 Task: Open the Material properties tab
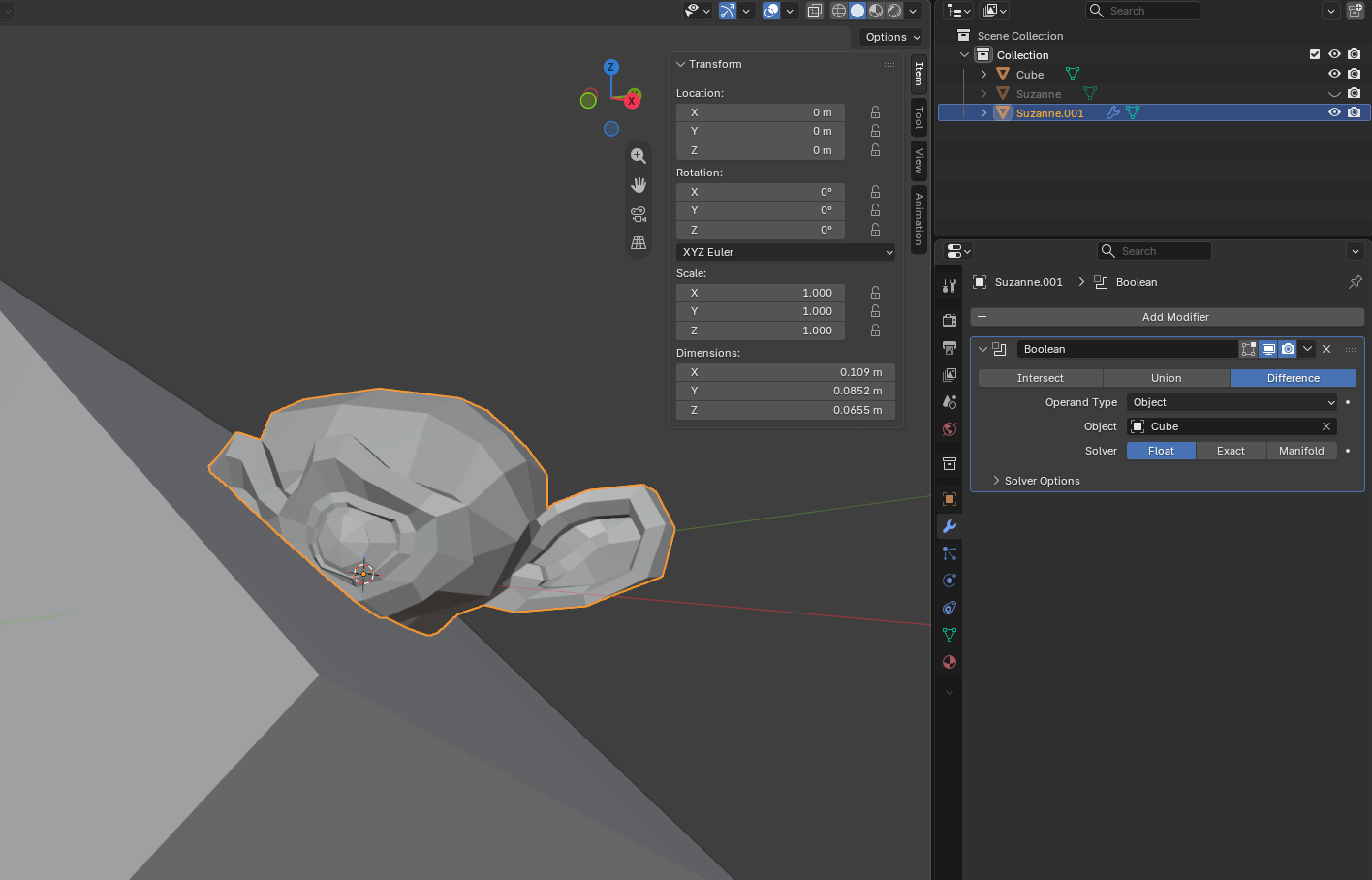click(x=950, y=662)
